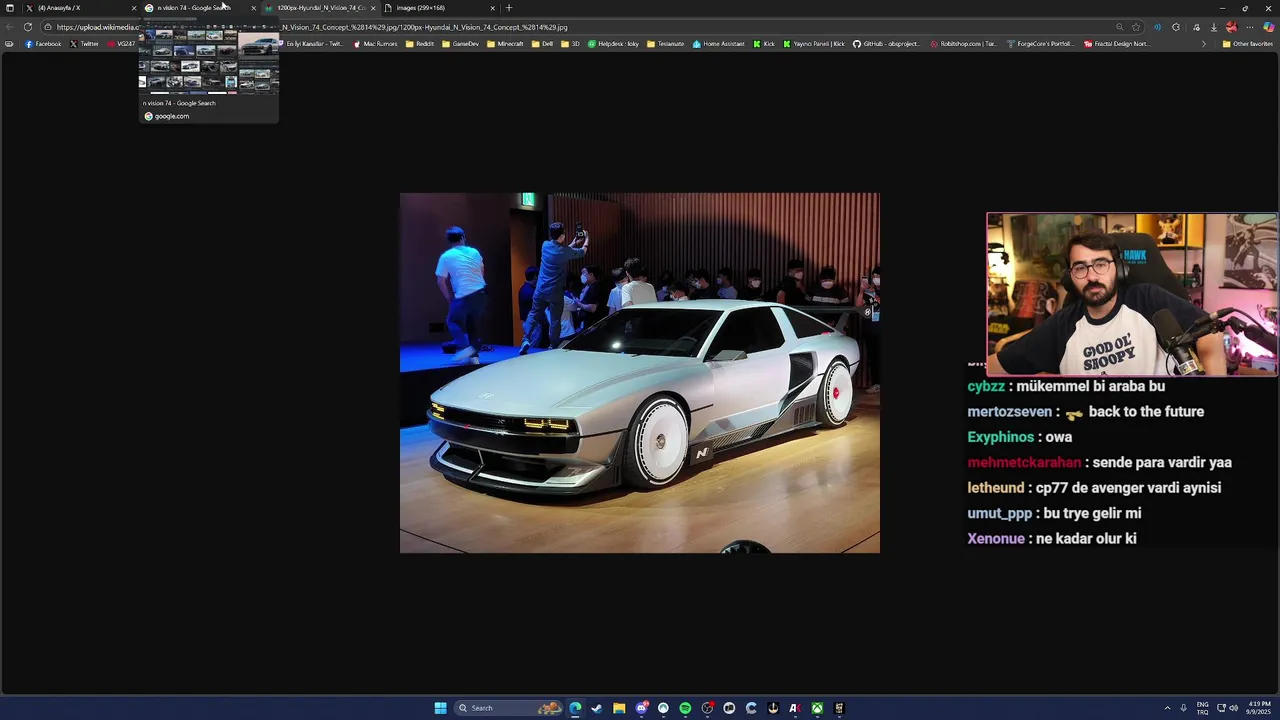Click chat username Xenonue

995,539
